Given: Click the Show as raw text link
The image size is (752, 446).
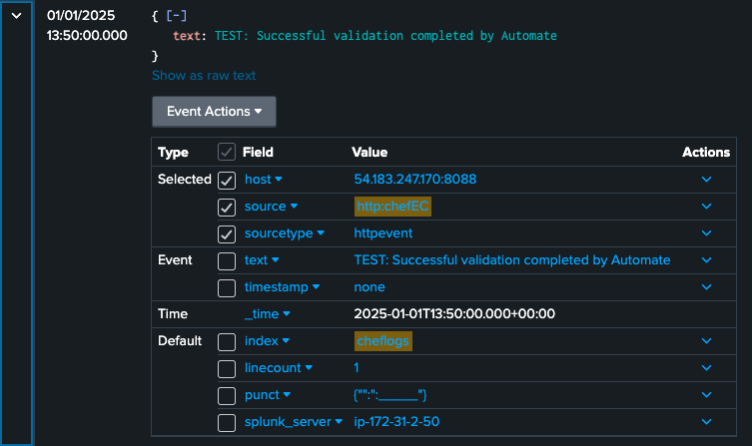Looking at the screenshot, I should (x=204, y=75).
